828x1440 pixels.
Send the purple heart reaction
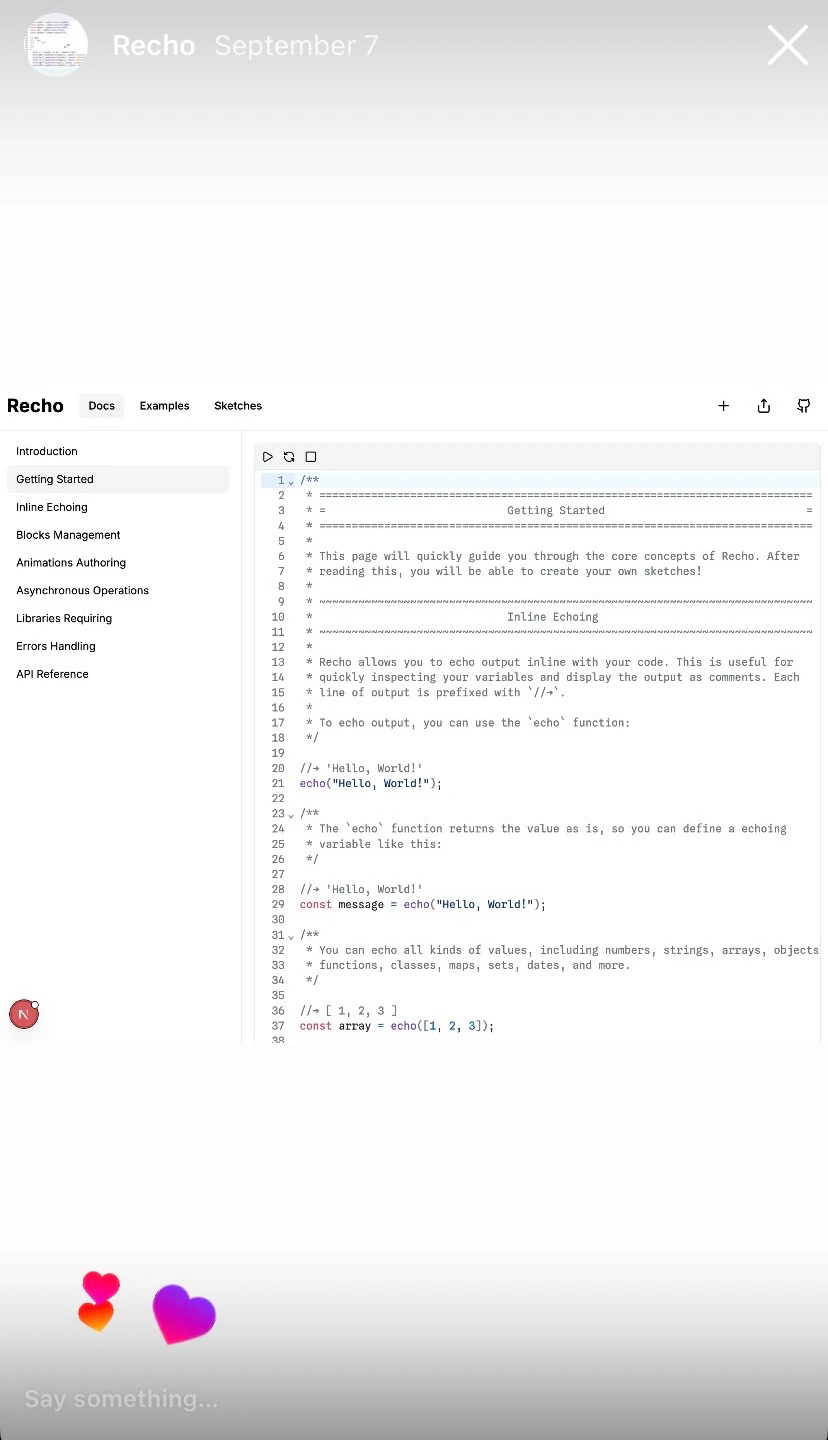pyautogui.click(x=184, y=1314)
